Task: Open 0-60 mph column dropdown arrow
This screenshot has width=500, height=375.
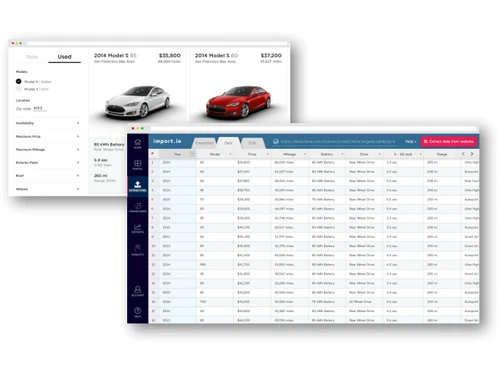Action: (420, 154)
